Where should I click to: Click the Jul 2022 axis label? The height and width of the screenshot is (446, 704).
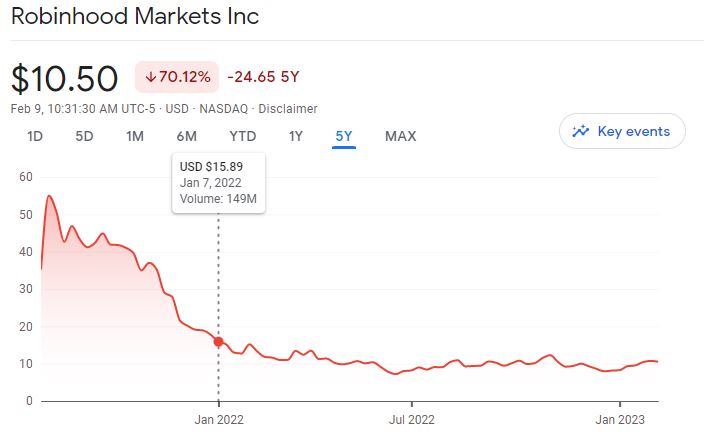(x=410, y=419)
